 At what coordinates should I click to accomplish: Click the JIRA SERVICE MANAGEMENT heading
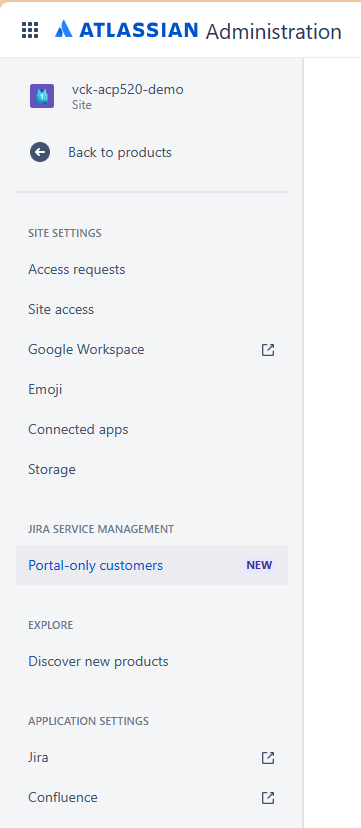(101, 529)
